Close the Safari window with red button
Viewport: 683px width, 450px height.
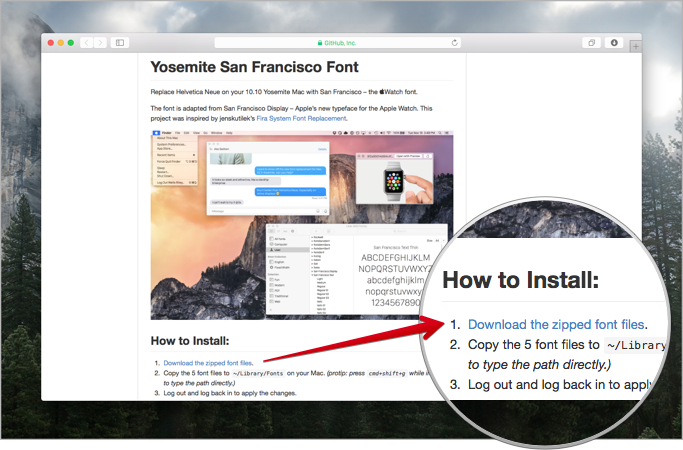51,43
